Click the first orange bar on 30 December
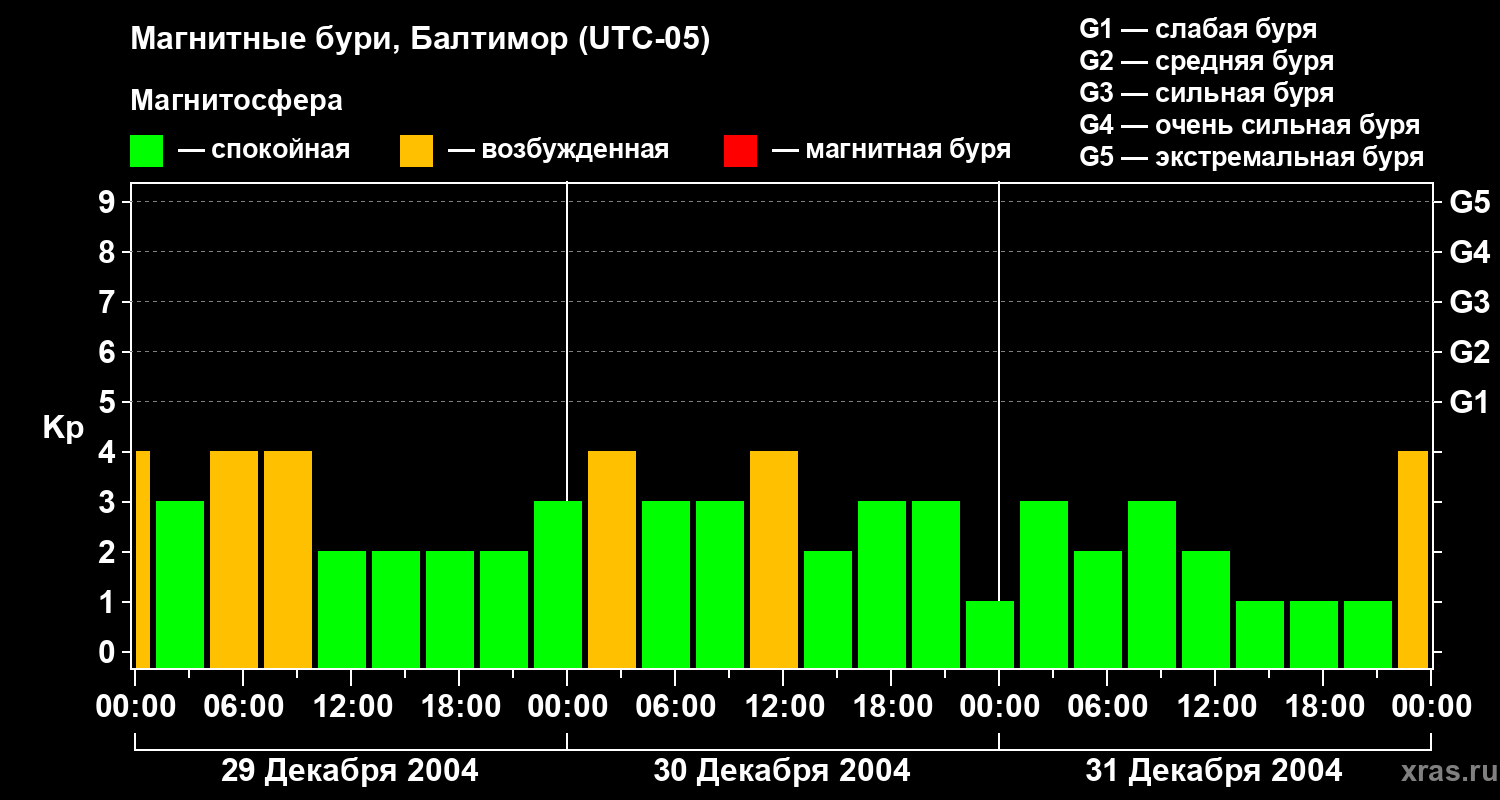Screen dimensions: 1500x800 coord(612,559)
